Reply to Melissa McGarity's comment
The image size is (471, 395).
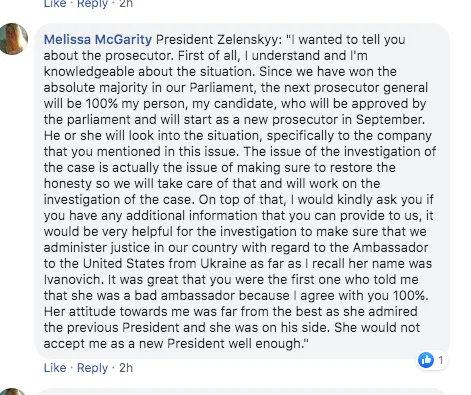click(x=92, y=368)
